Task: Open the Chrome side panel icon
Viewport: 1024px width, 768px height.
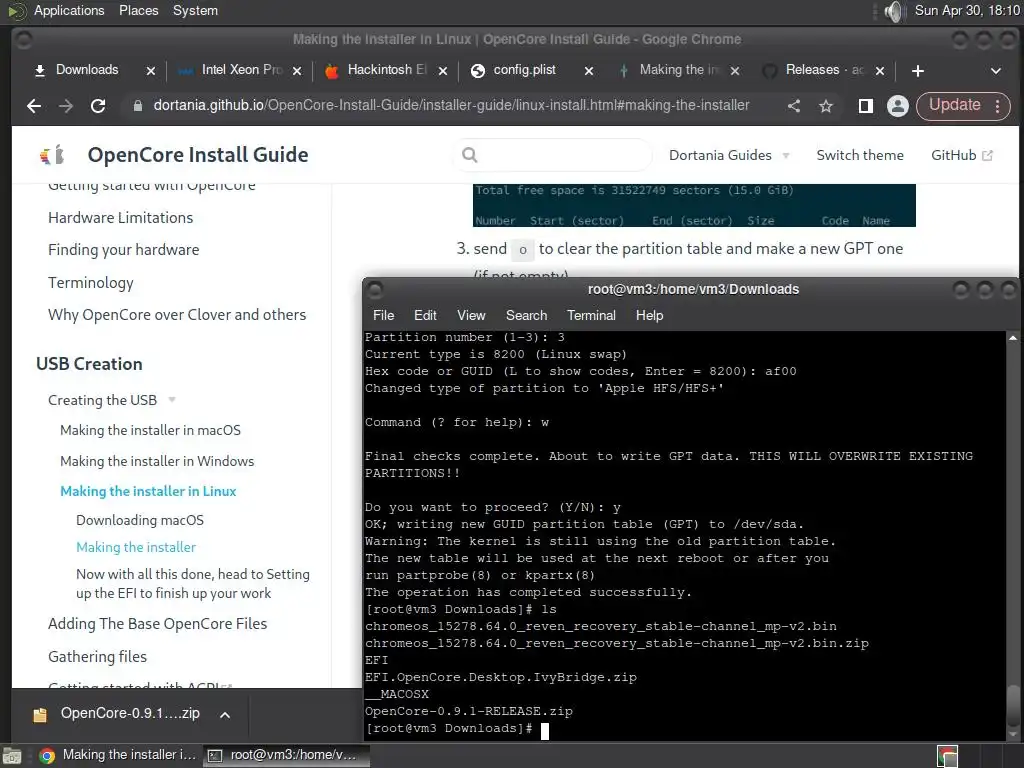Action: (x=865, y=106)
